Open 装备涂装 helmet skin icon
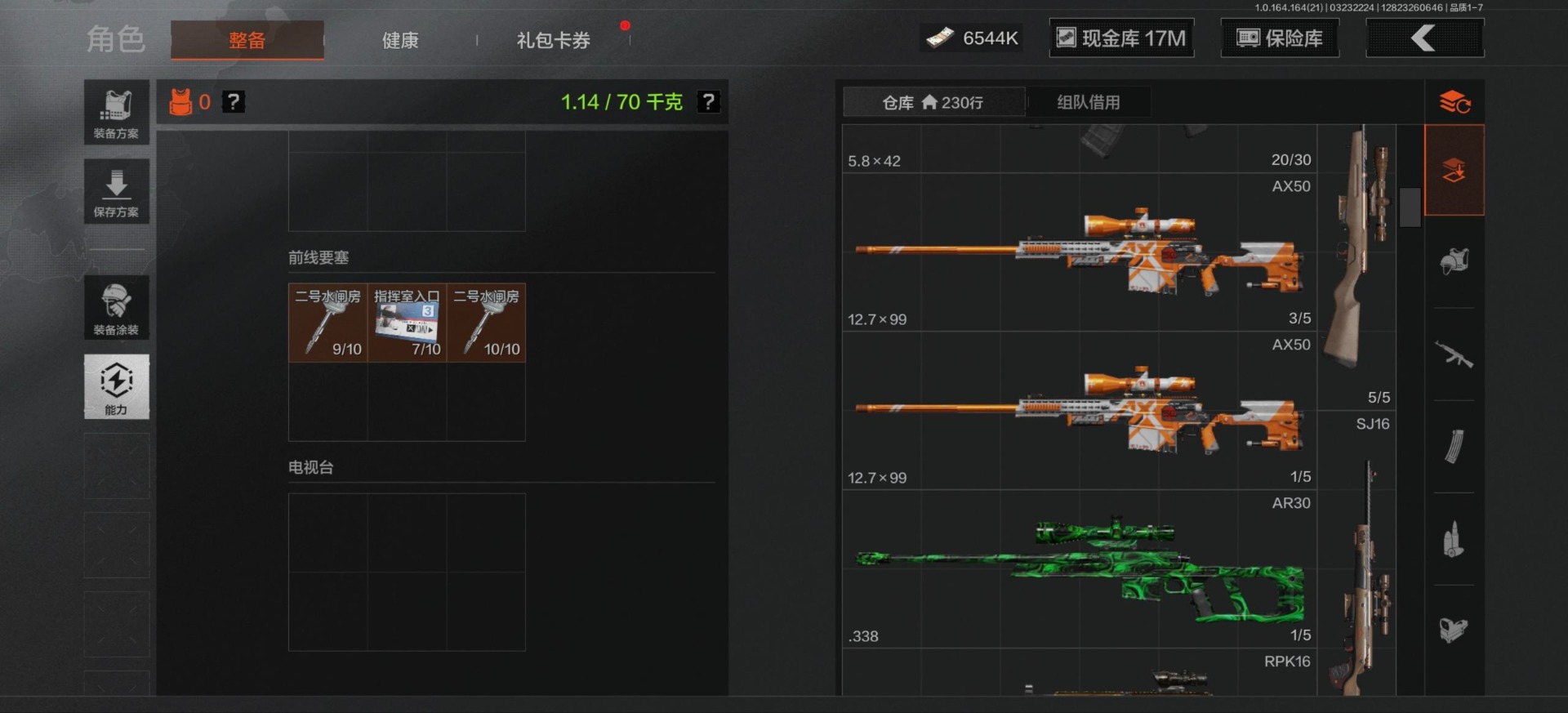 pyautogui.click(x=116, y=307)
